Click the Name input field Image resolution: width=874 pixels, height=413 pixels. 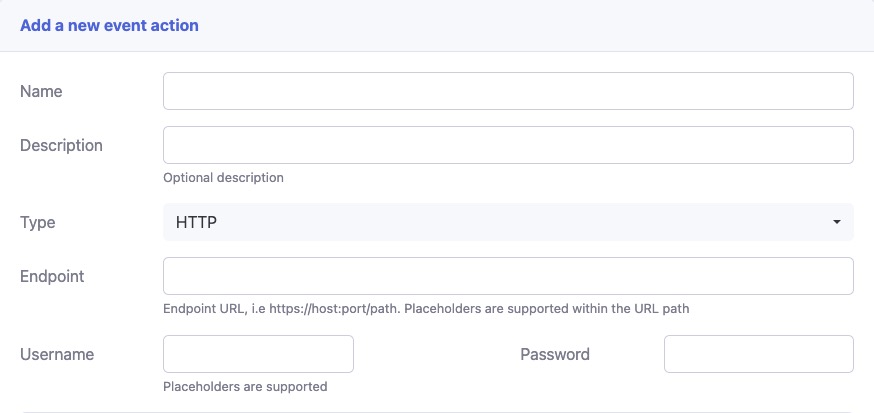[x=508, y=91]
